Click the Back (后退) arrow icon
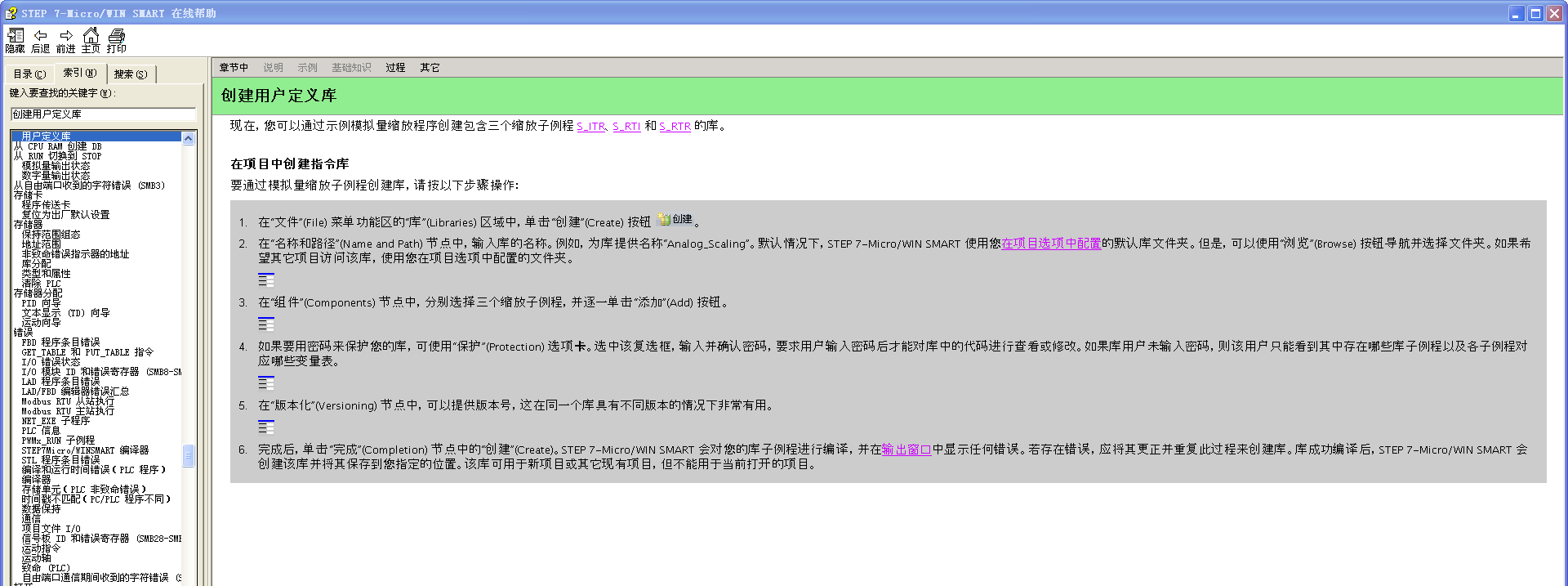The image size is (1568, 586). [41, 36]
